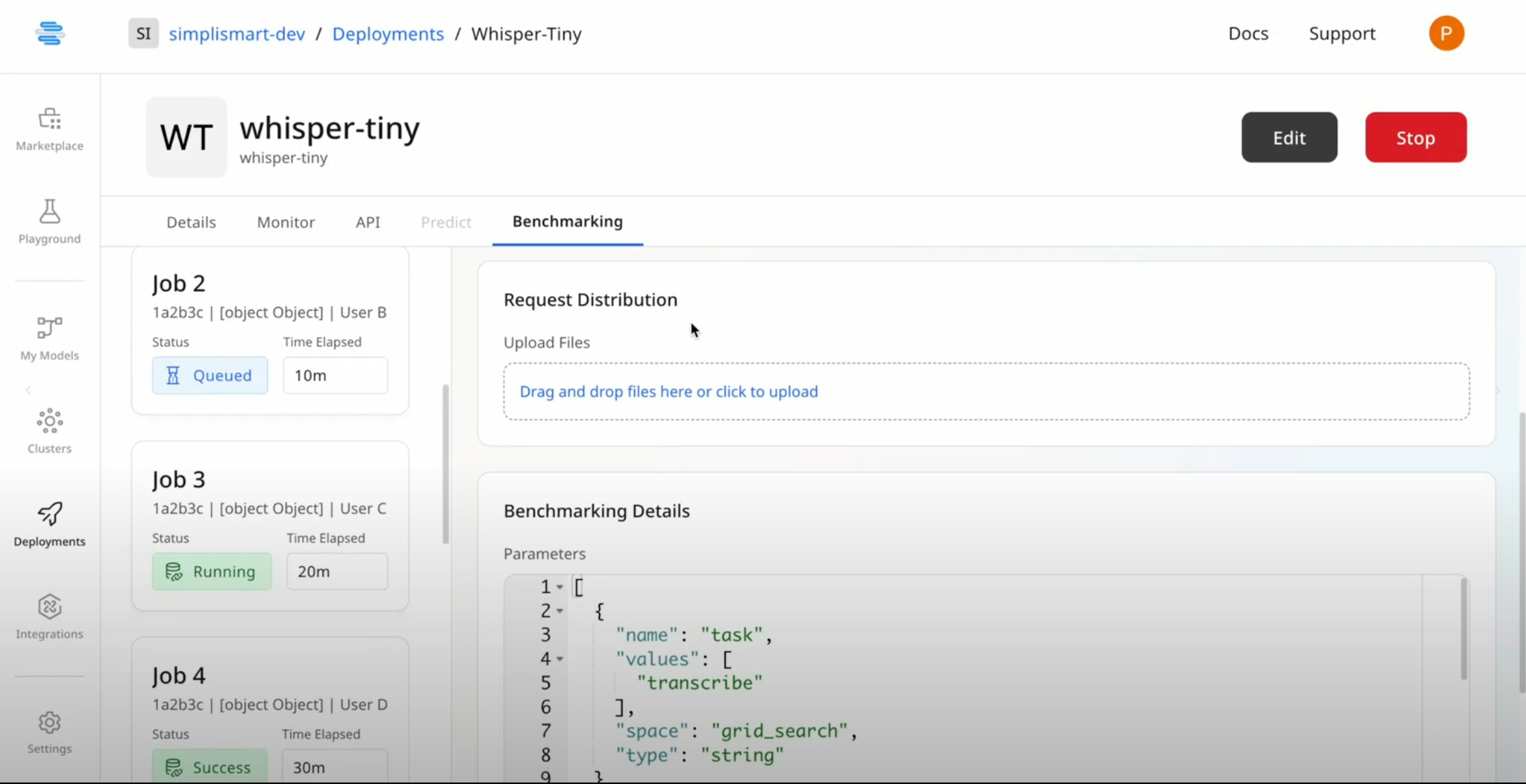
Task: Collapse line 2 object in the editor
Action: pos(560,611)
